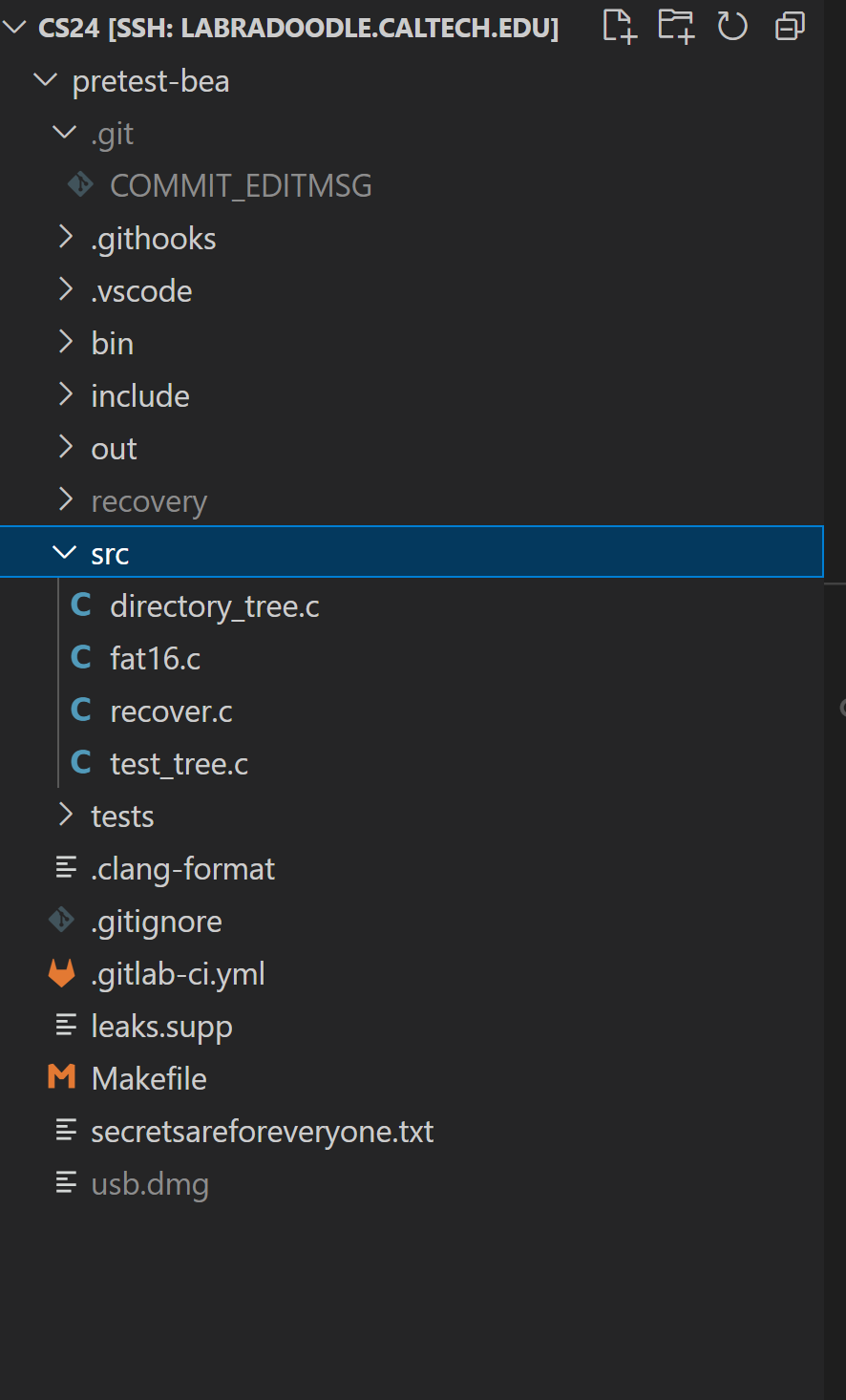Open secretsareforeveryone.txt
The height and width of the screenshot is (1400, 846).
pyautogui.click(x=262, y=1132)
